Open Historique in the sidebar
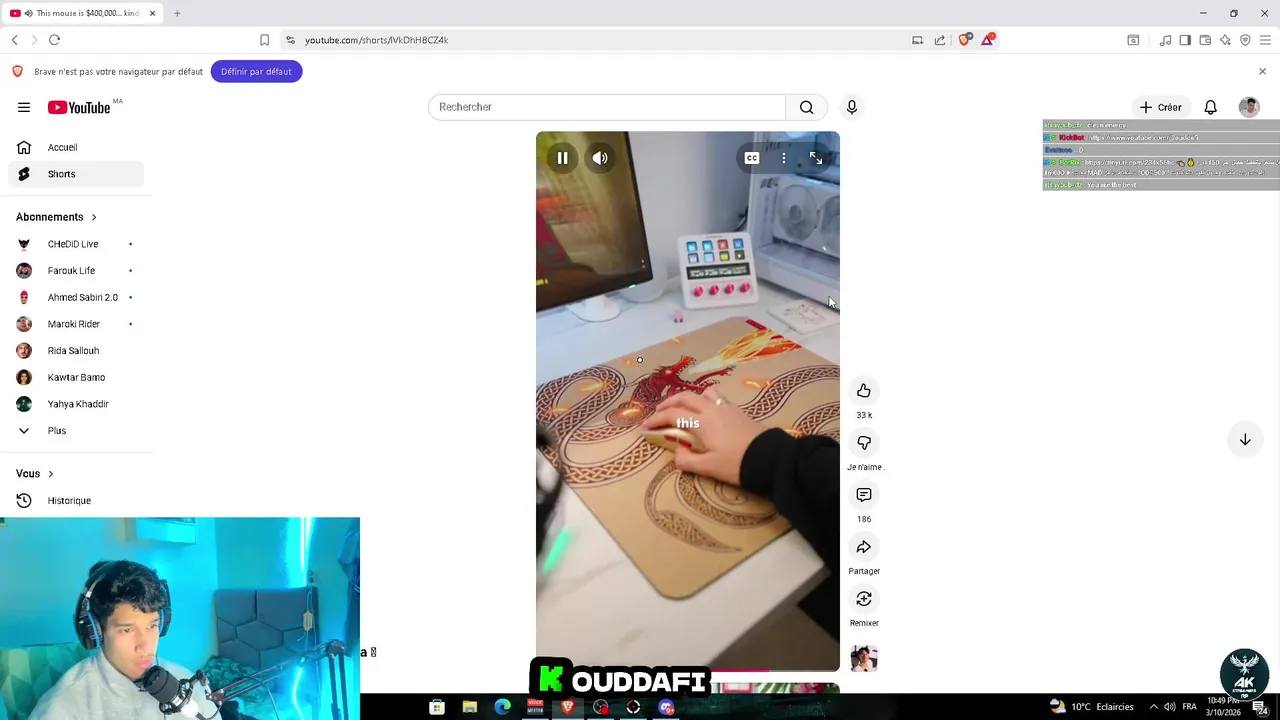The width and height of the screenshot is (1280, 720). tap(76, 501)
